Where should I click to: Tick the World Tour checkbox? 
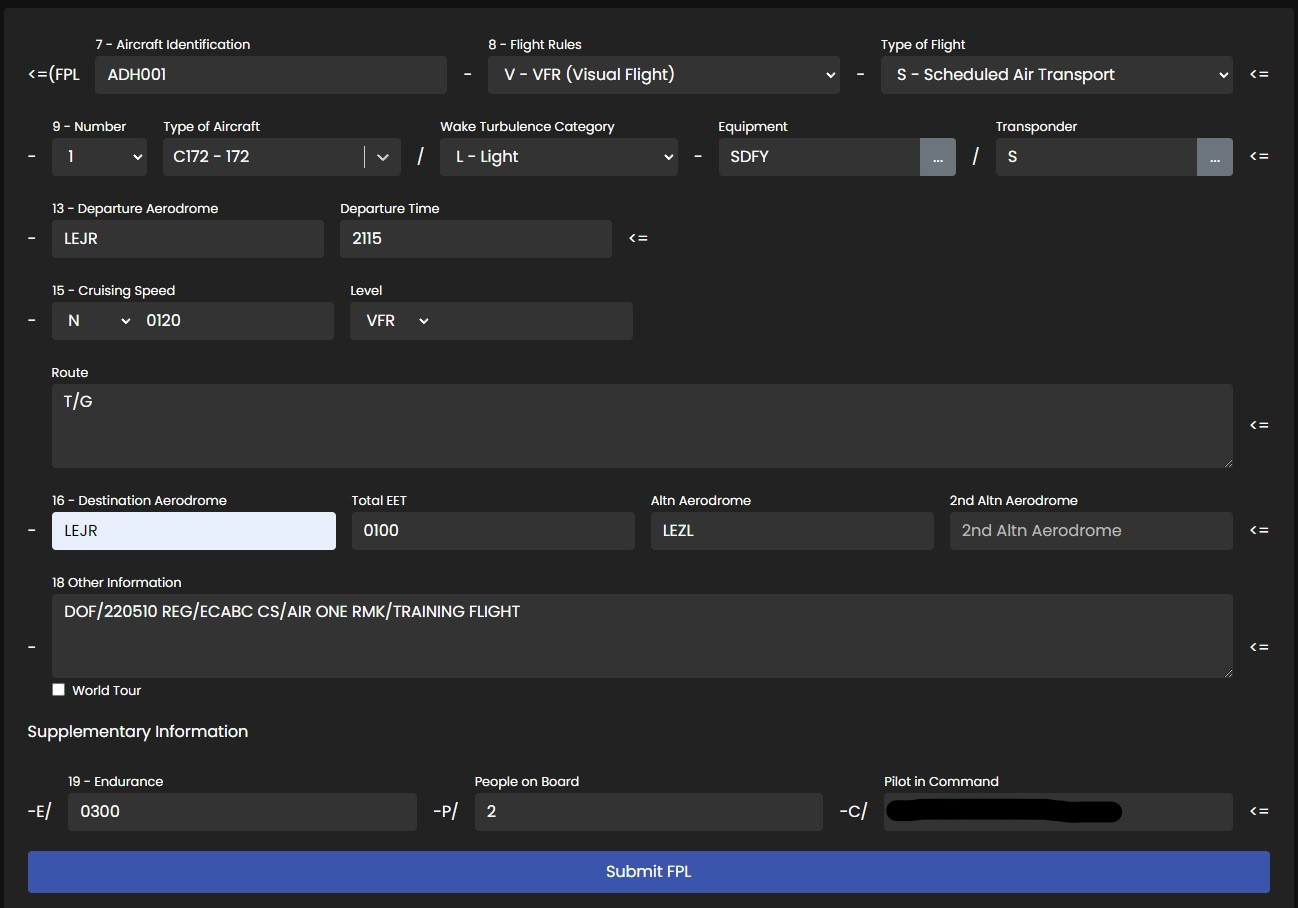pos(58,690)
